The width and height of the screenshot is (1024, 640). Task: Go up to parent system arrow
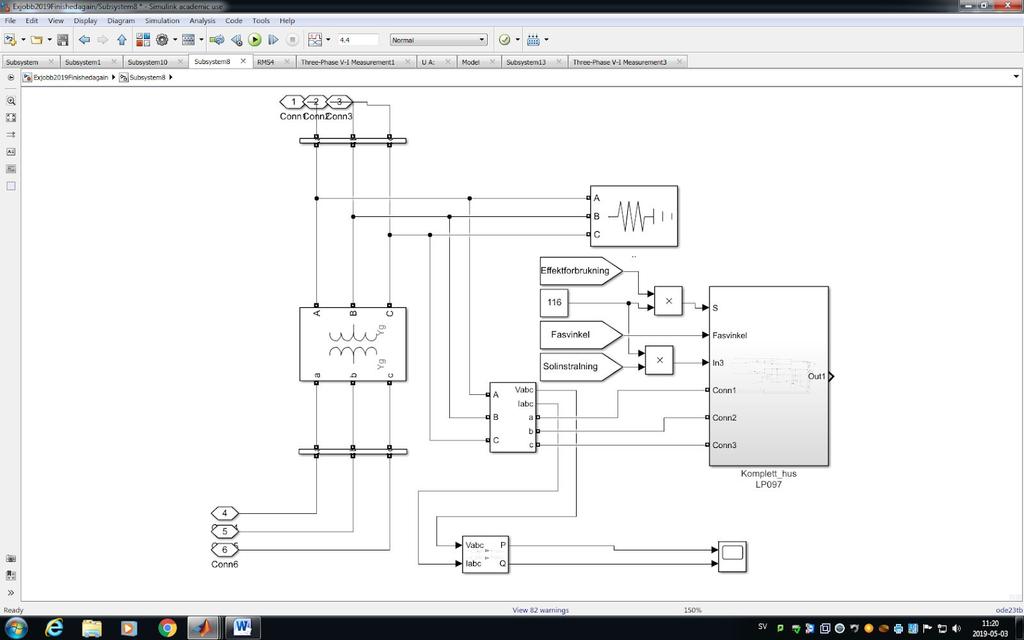(x=121, y=40)
